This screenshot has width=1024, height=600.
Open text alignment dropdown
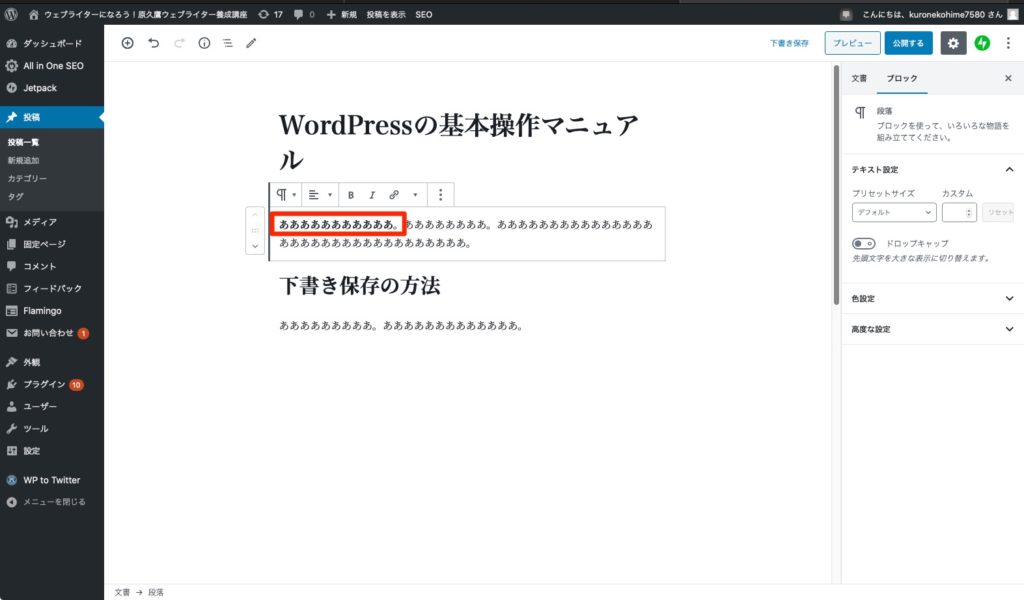pyautogui.click(x=320, y=195)
